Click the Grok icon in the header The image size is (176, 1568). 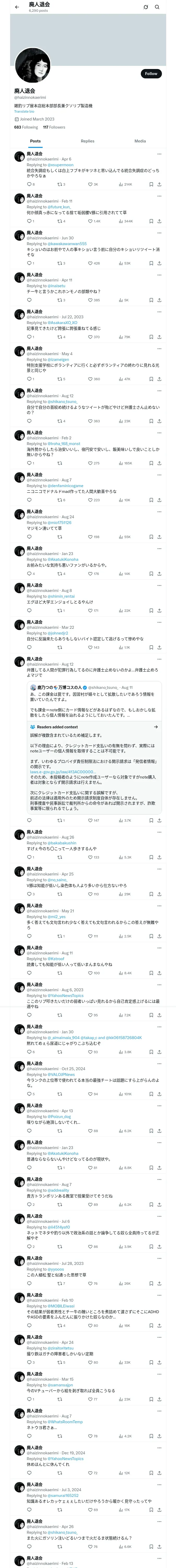point(146,7)
